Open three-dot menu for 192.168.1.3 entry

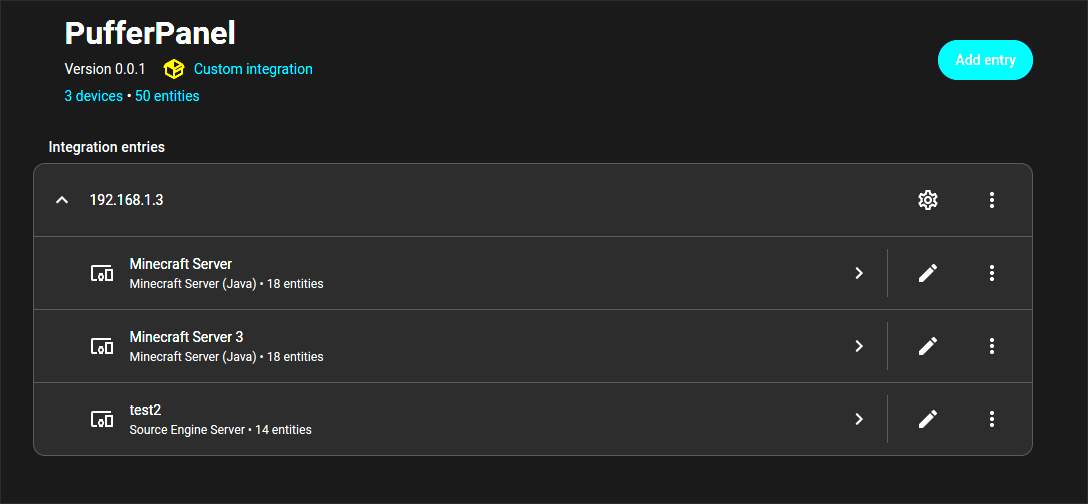pyautogui.click(x=992, y=200)
